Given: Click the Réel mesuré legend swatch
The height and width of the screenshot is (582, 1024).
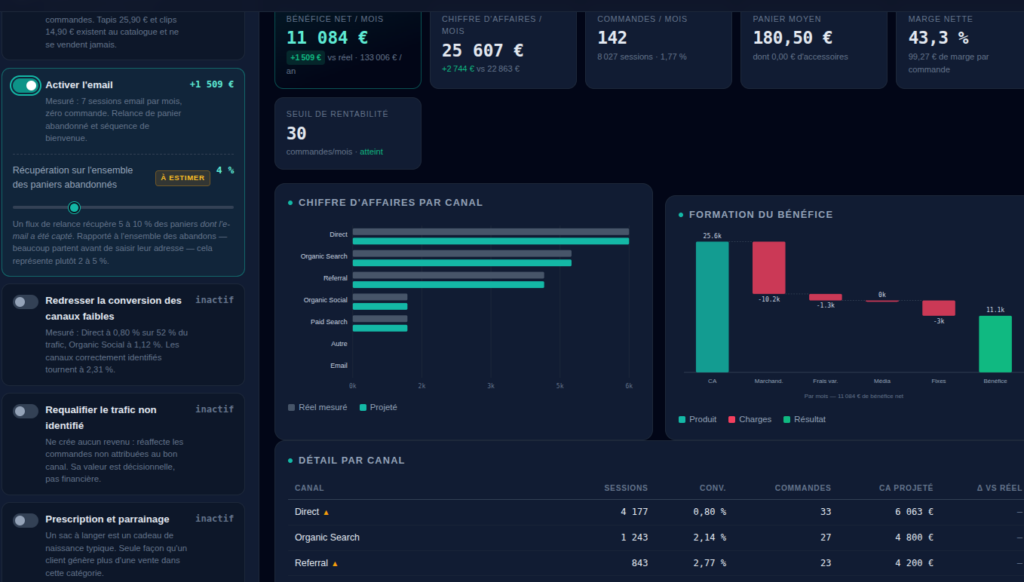Looking at the screenshot, I should point(291,408).
